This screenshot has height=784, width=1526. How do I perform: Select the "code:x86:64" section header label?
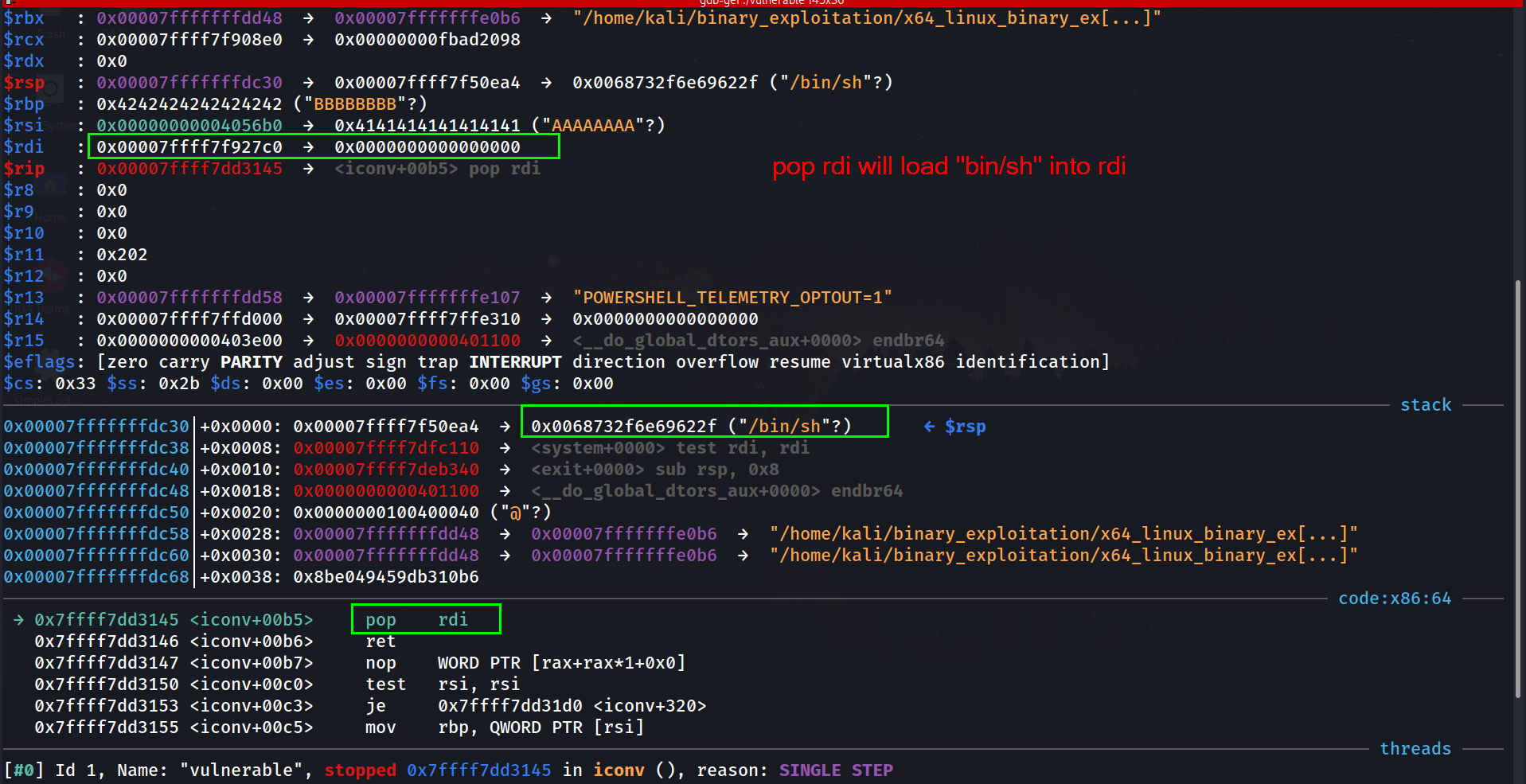tap(1394, 599)
